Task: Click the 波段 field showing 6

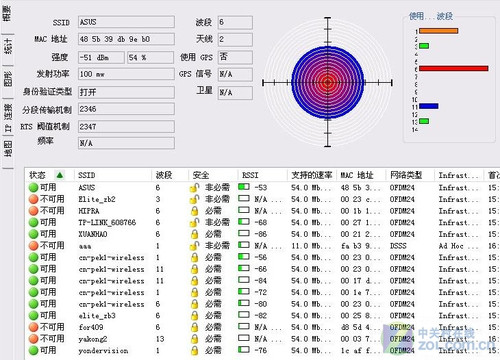Action: click(235, 22)
